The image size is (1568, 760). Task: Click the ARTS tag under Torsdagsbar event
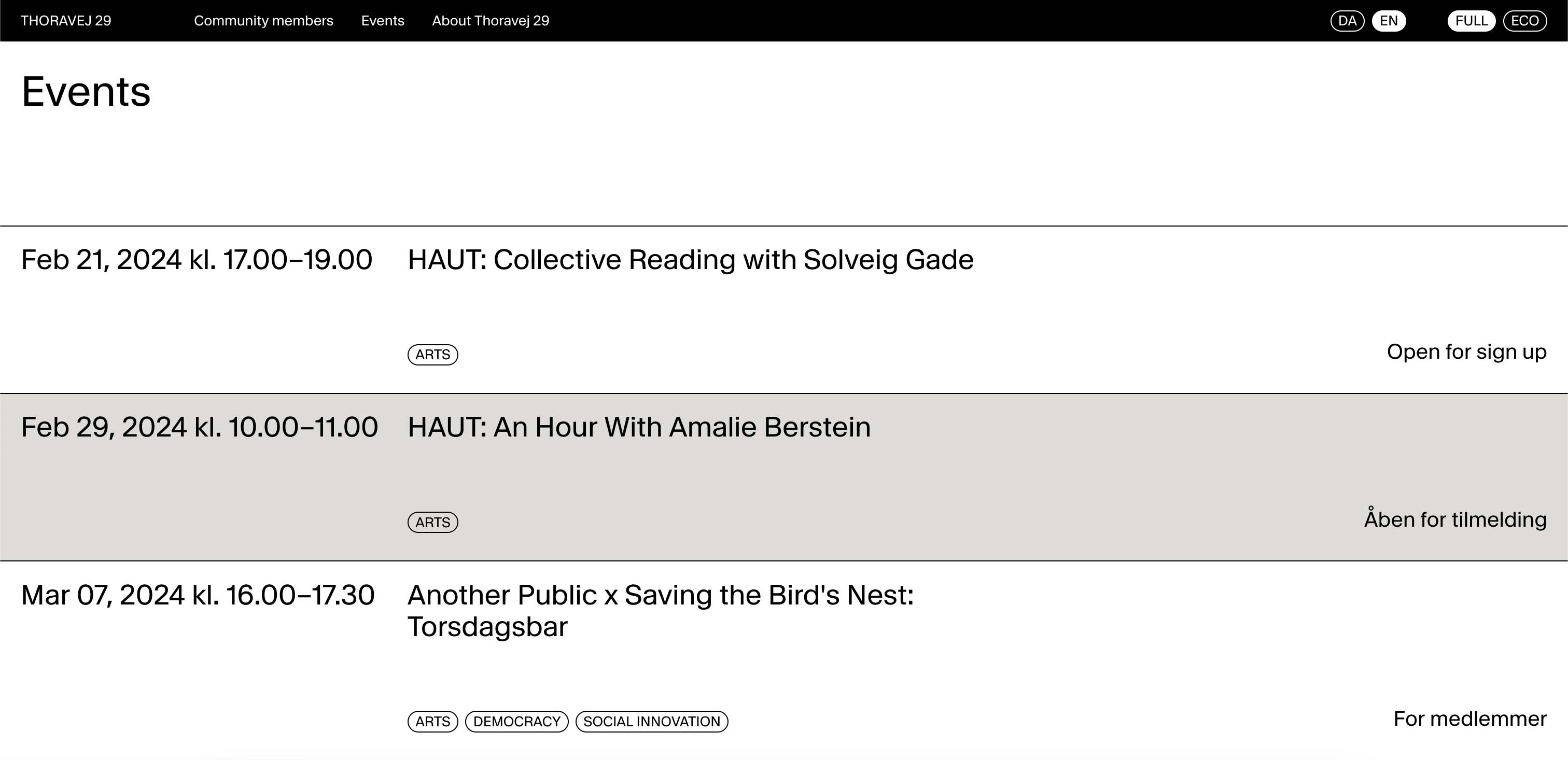(x=433, y=722)
